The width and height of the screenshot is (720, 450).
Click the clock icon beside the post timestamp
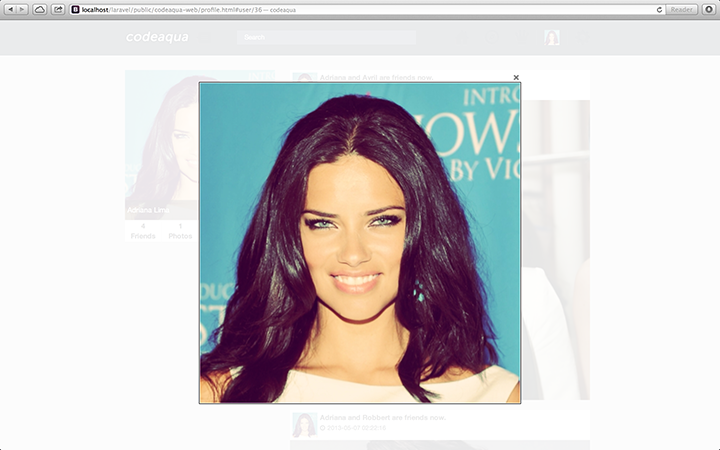[323, 427]
